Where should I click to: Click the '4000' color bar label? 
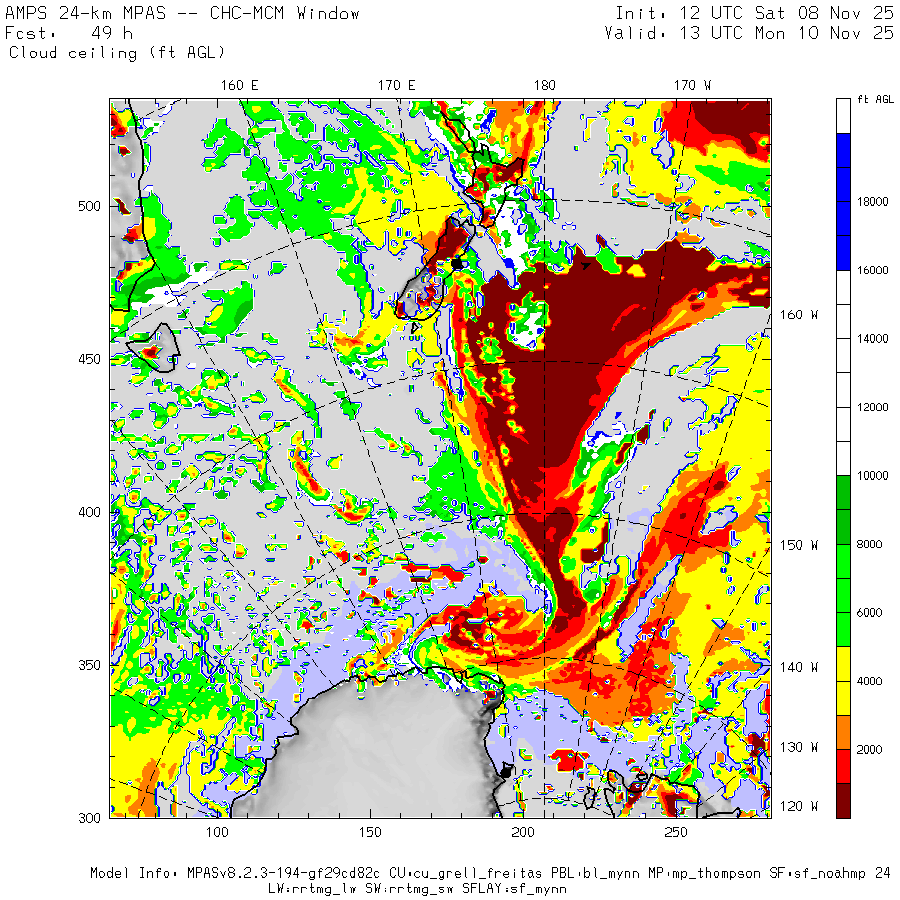coord(870,681)
